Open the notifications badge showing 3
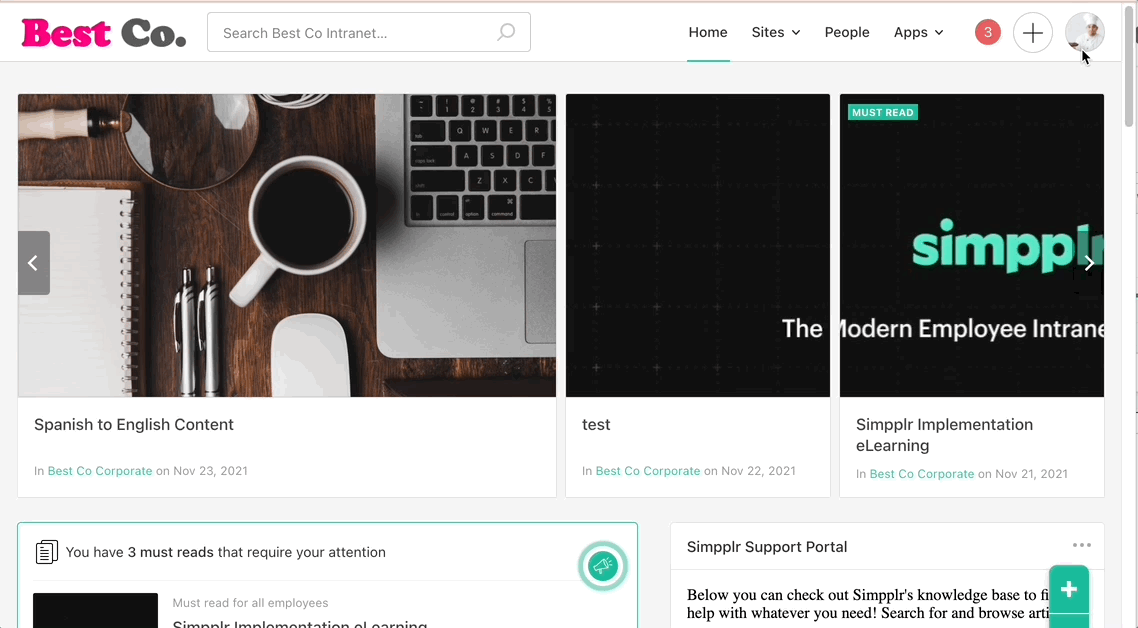The width and height of the screenshot is (1138, 628). coord(987,32)
